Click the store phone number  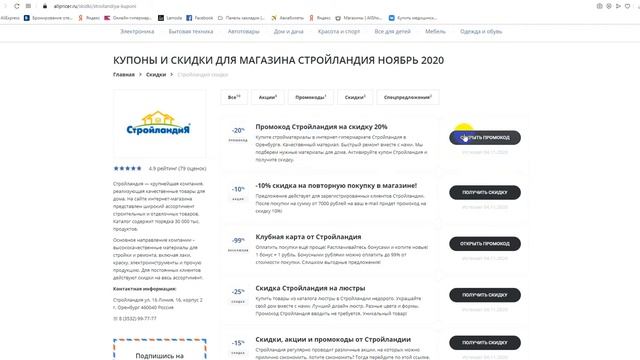point(135,318)
